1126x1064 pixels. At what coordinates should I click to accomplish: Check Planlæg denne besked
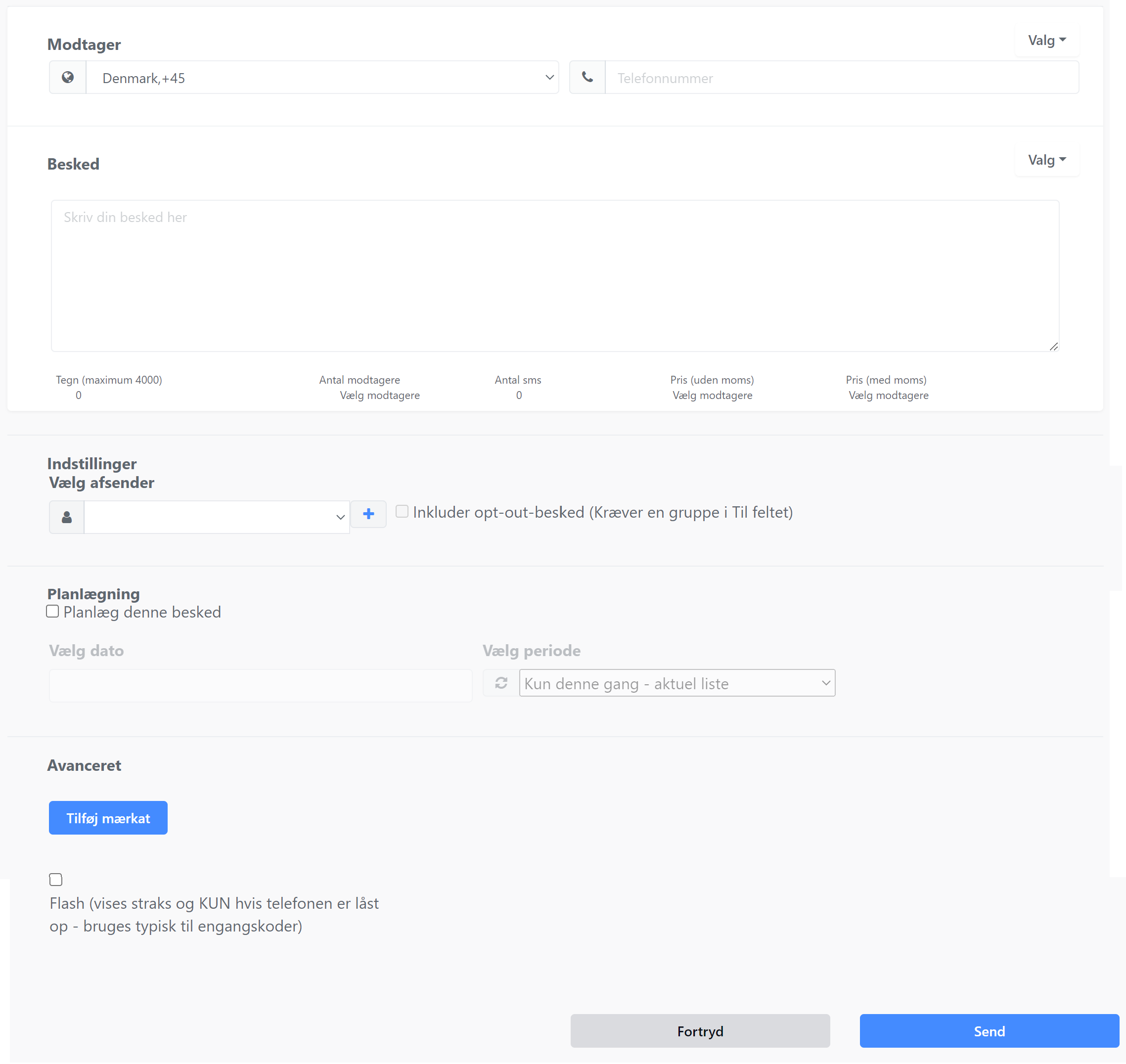pyautogui.click(x=53, y=611)
